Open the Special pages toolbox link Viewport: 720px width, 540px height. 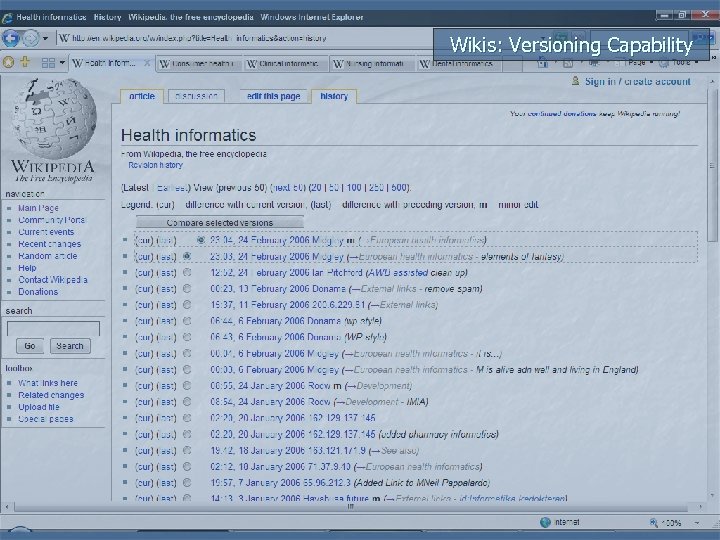(45, 419)
